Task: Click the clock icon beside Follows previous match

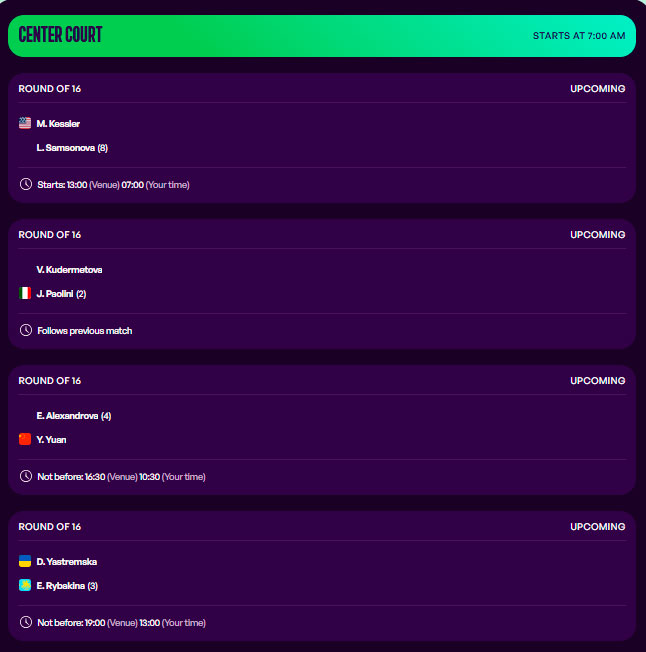Action: pos(26,331)
